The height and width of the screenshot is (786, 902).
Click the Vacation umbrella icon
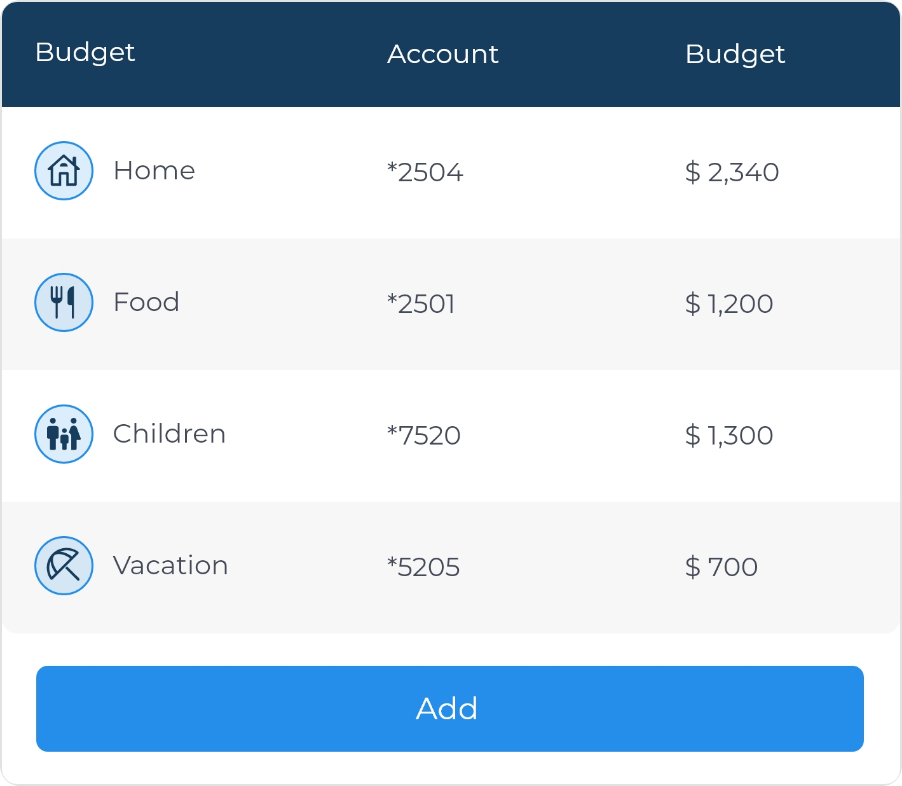[x=64, y=566]
